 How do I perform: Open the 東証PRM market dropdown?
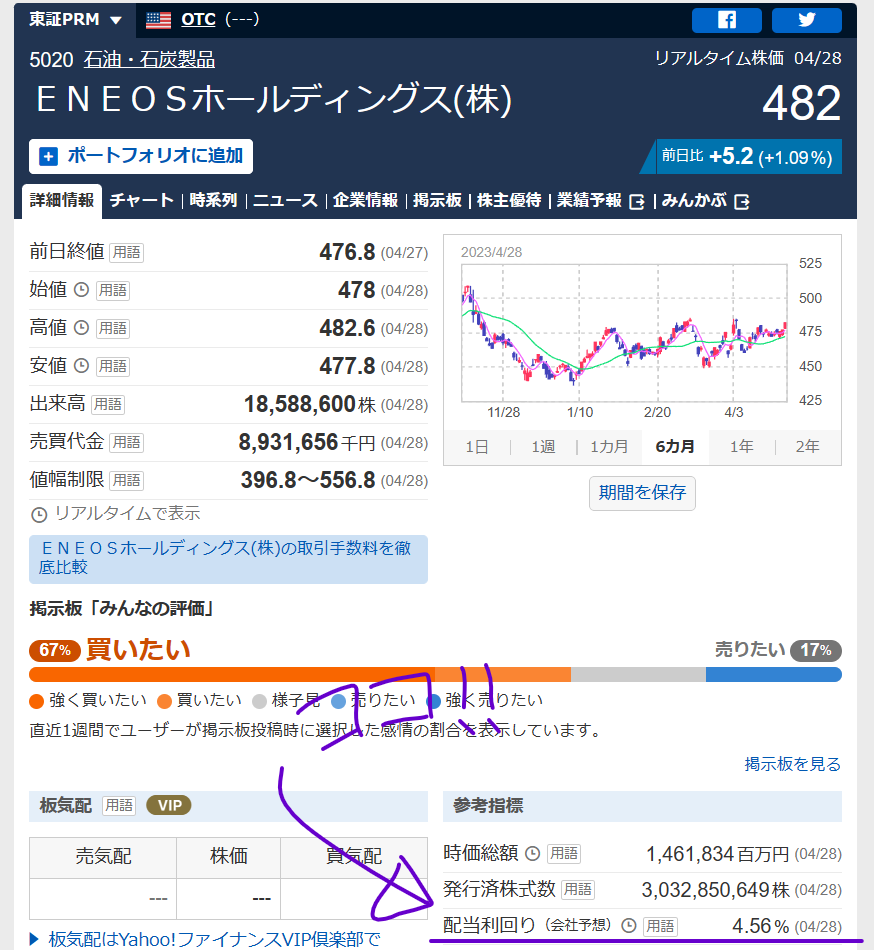[x=76, y=19]
